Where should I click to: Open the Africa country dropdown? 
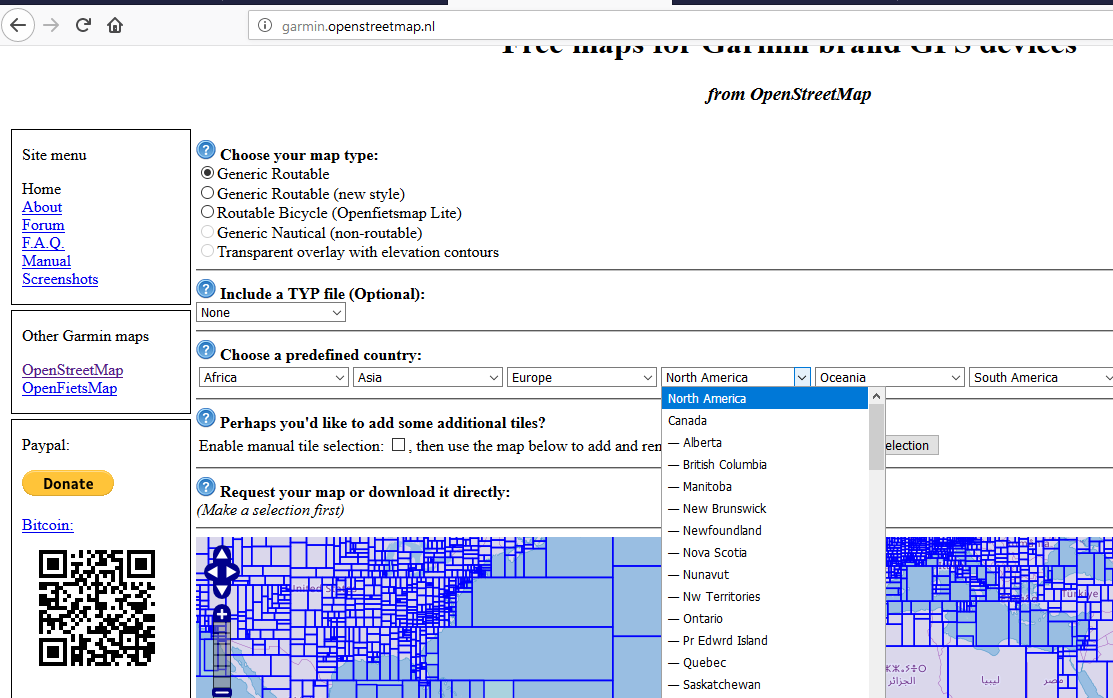[x=274, y=378]
